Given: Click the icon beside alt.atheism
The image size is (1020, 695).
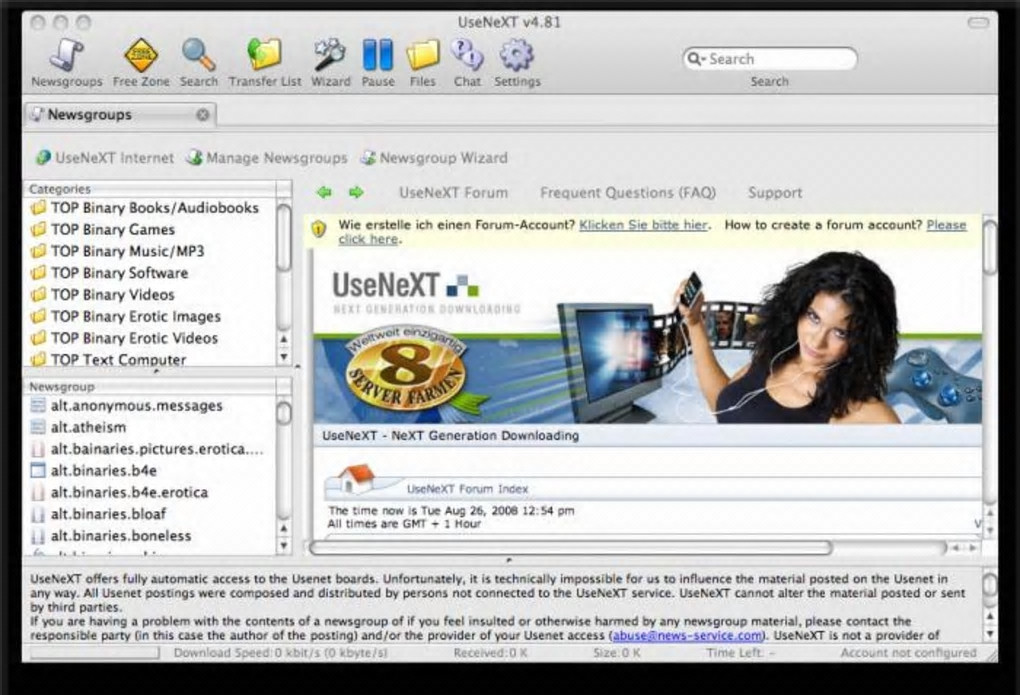Looking at the screenshot, I should pos(38,427).
